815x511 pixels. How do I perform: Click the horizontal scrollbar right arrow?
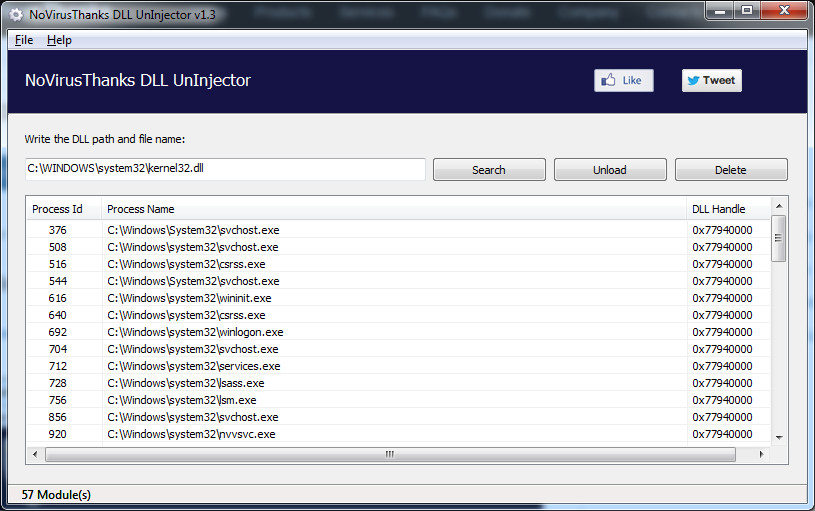761,454
